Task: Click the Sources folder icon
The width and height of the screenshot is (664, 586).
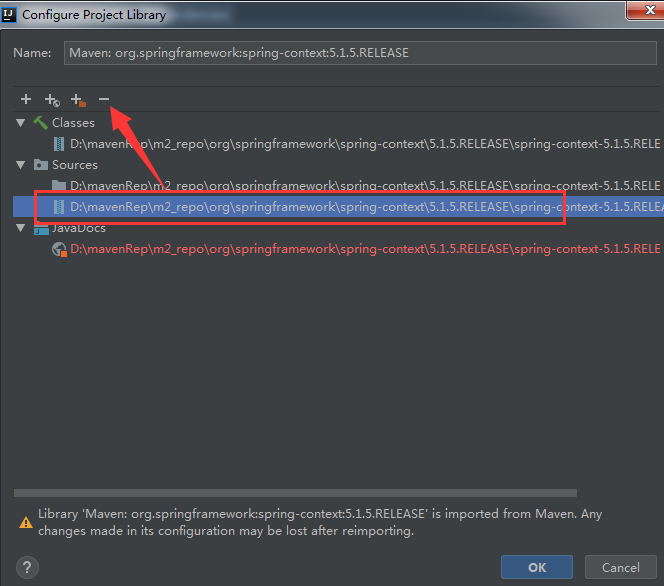Action: [x=41, y=165]
